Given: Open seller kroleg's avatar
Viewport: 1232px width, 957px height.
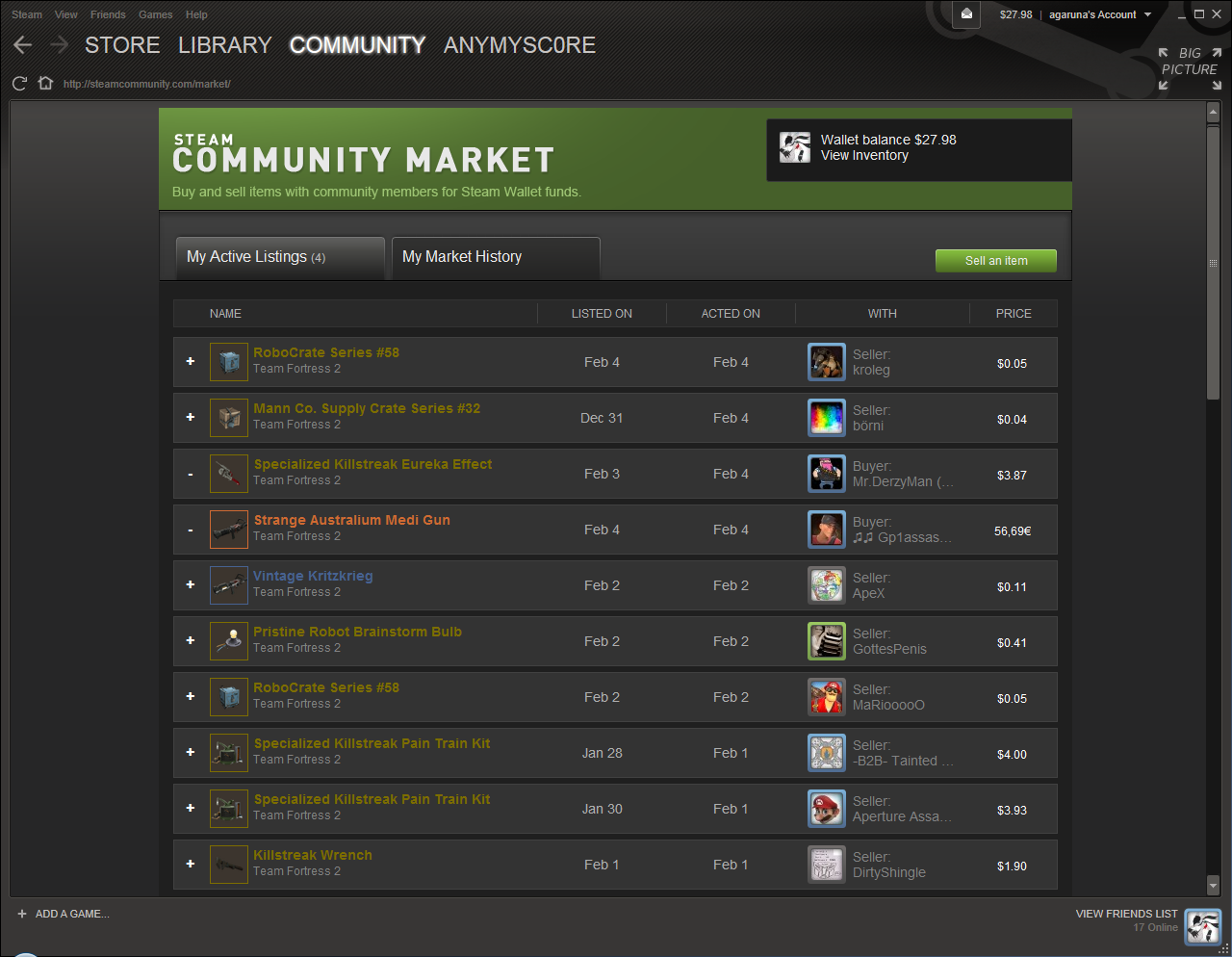Looking at the screenshot, I should pos(827,362).
